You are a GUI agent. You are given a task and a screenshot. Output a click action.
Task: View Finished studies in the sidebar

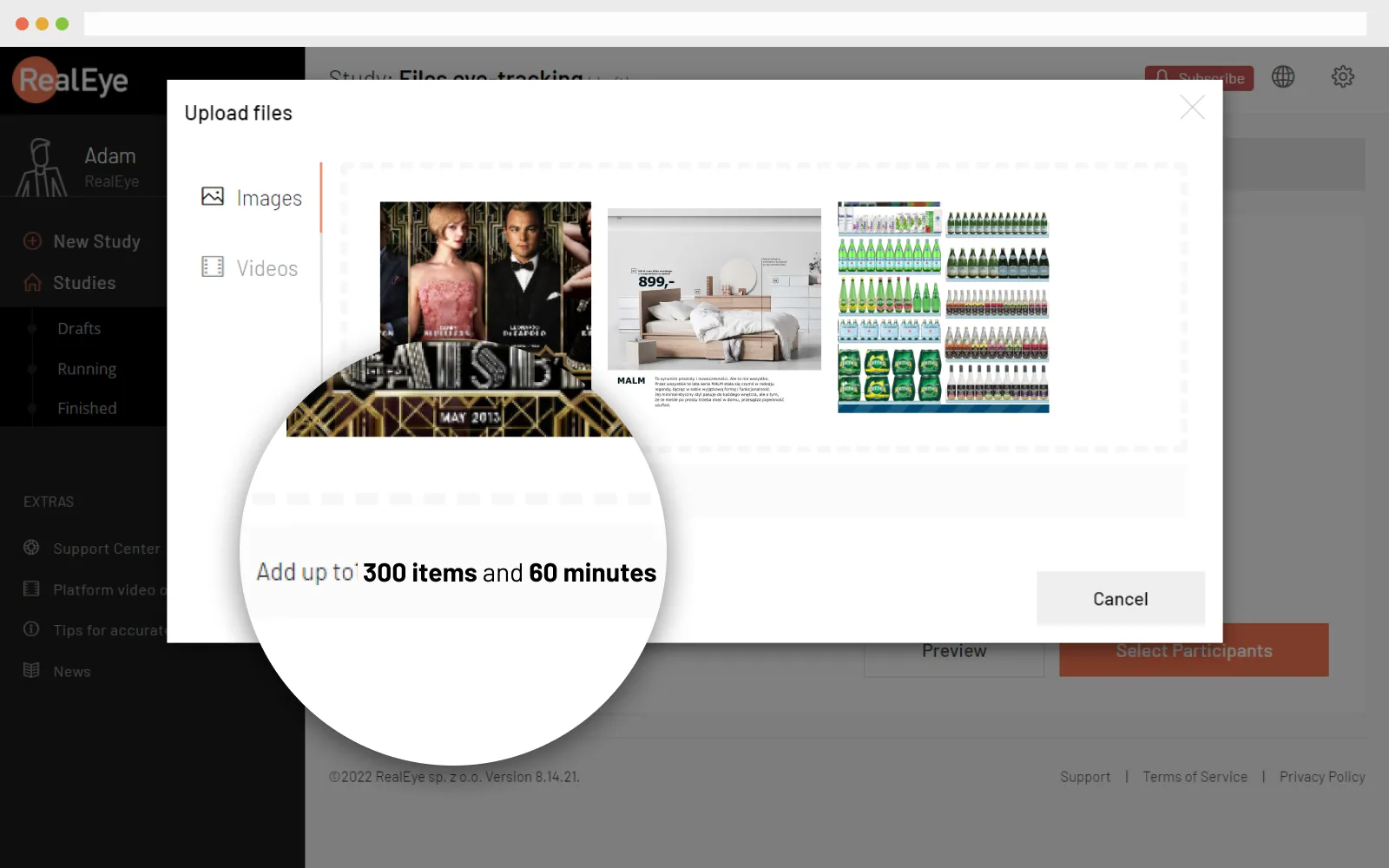[87, 408]
